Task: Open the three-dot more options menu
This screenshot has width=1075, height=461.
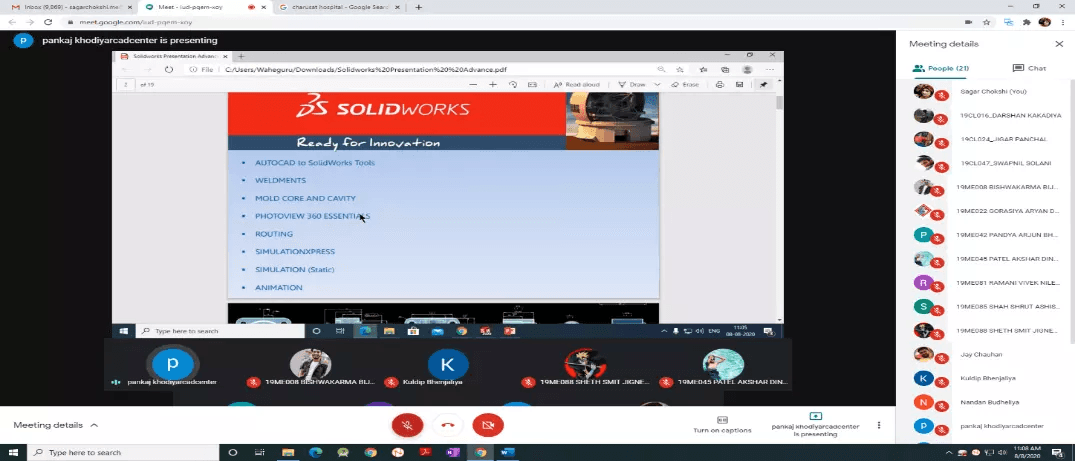Action: pyautogui.click(x=879, y=425)
